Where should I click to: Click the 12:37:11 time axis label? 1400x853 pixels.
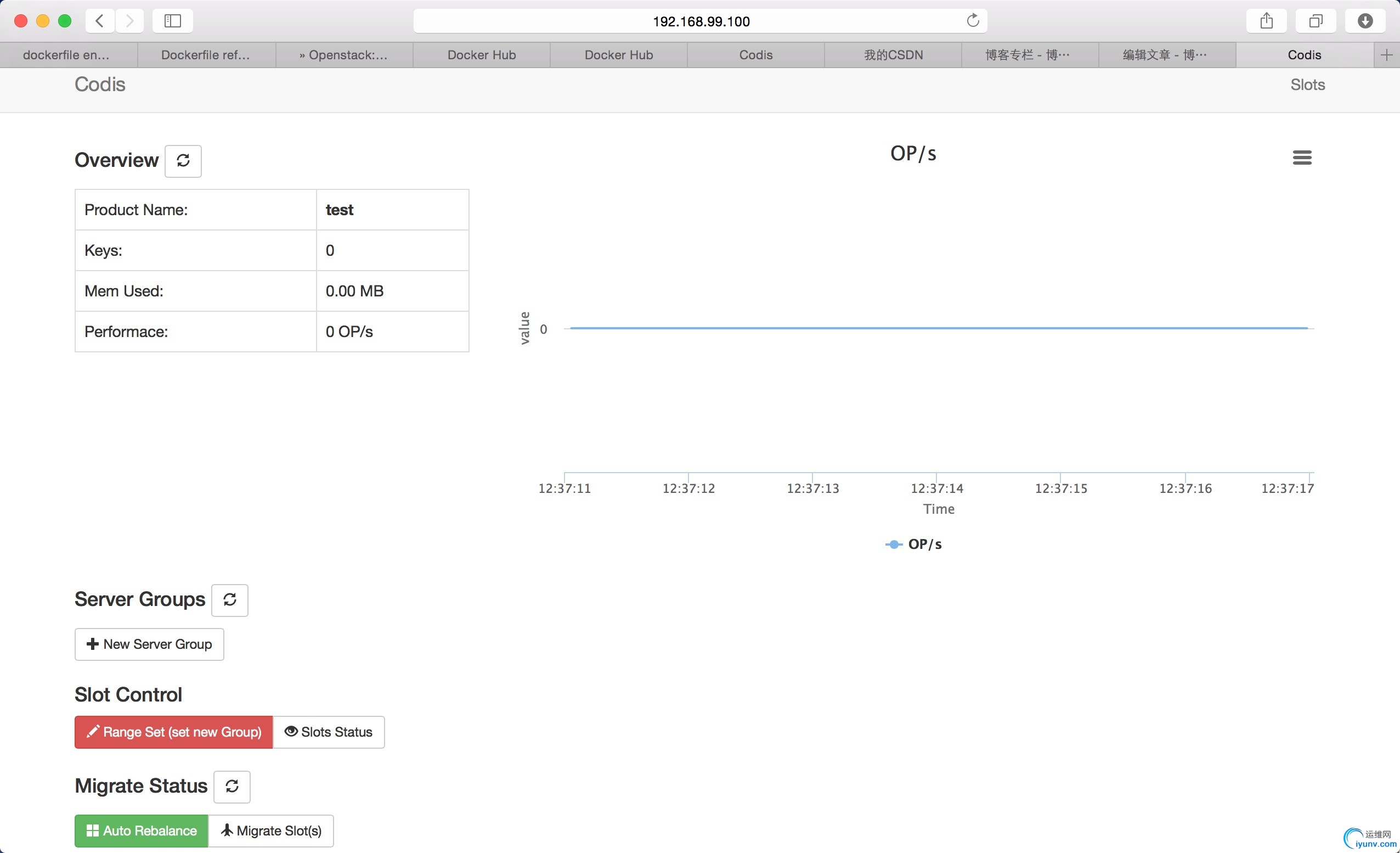click(x=564, y=489)
